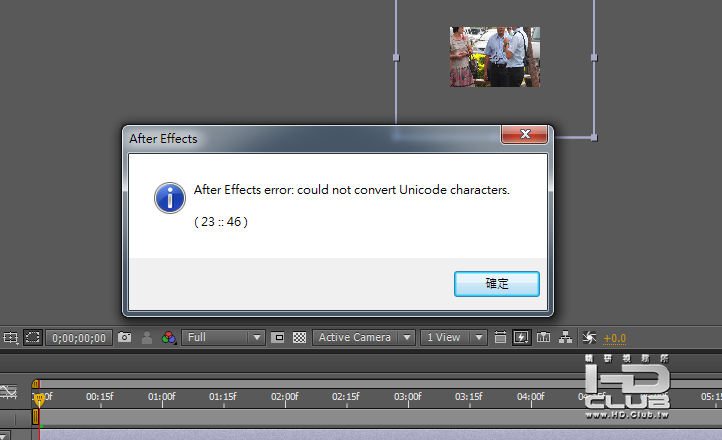
Task: Click the +0.0 exposure value
Action: 615,338
